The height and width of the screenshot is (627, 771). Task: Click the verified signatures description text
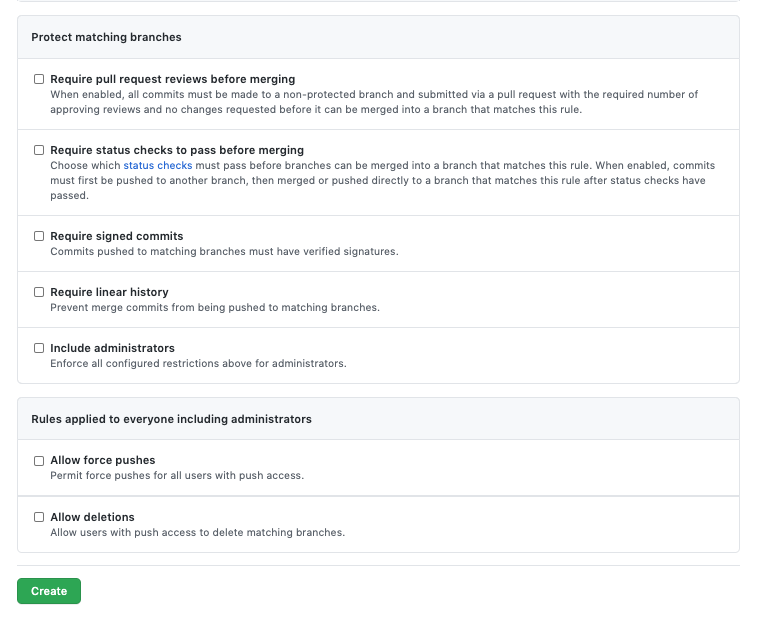coord(224,251)
